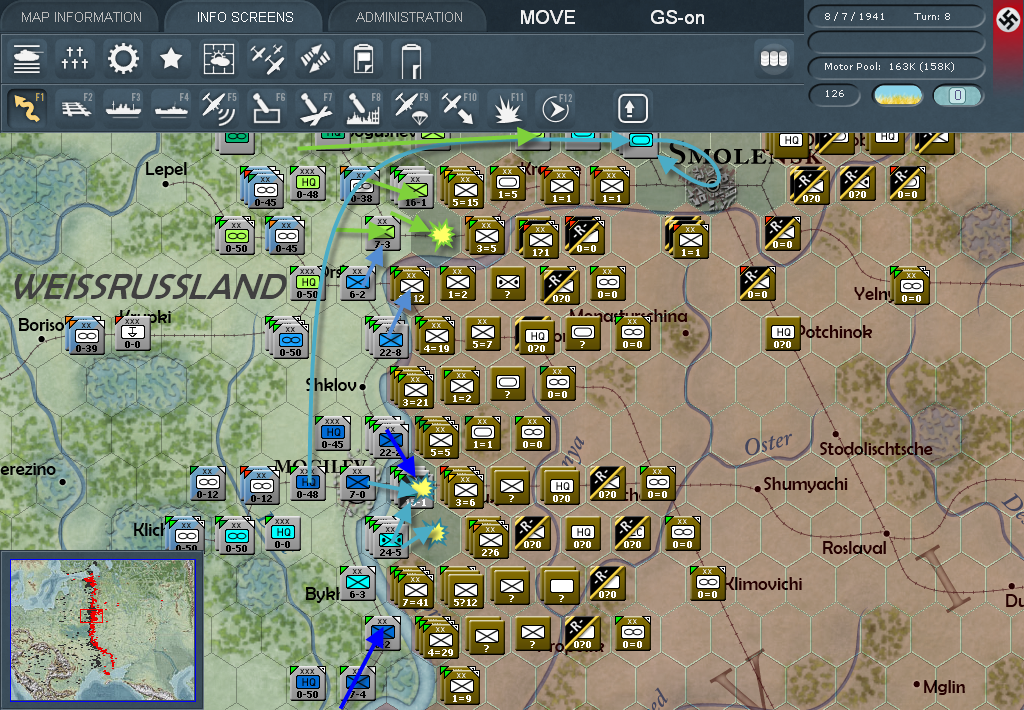Screen dimensions: 1024x710
Task: Show battle sites (F11)
Action: click(507, 108)
